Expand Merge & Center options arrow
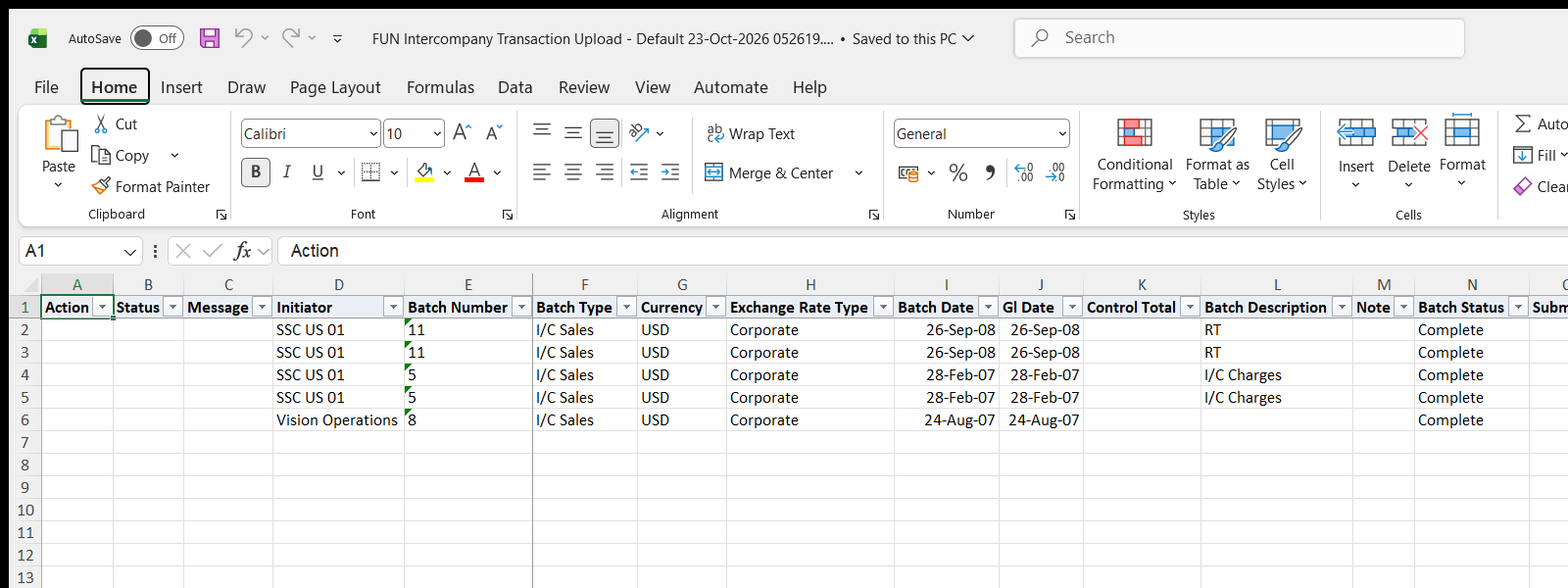The height and width of the screenshot is (588, 1568). point(858,173)
